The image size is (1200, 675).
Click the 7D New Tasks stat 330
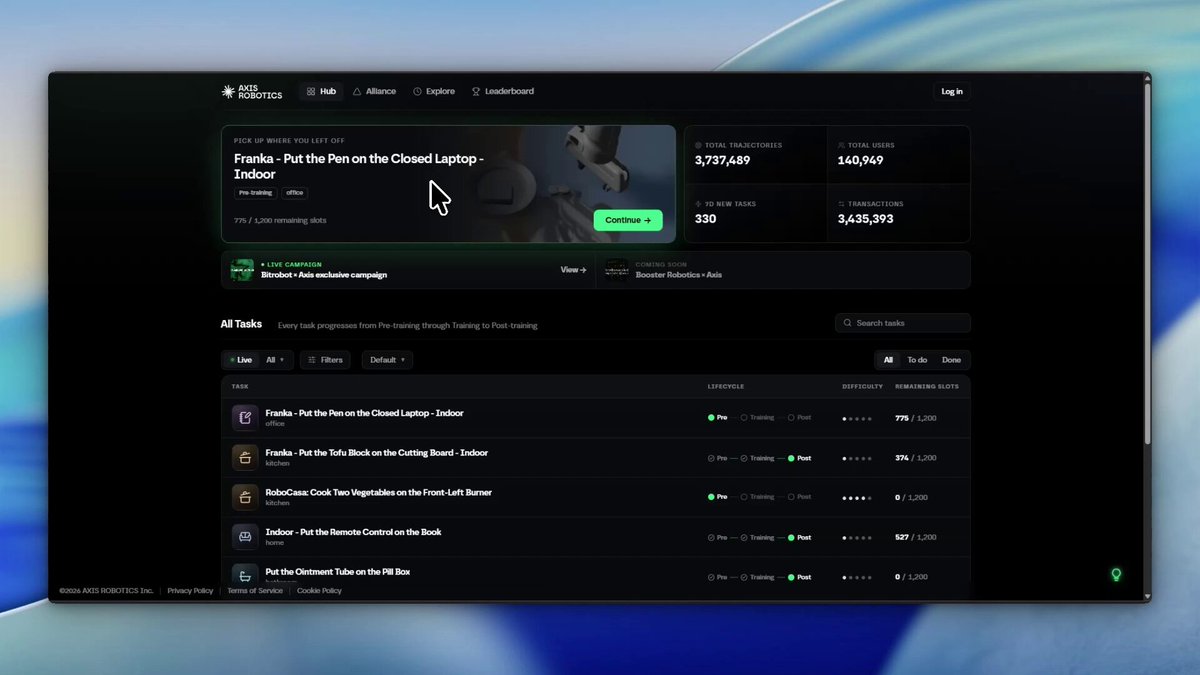coord(705,219)
